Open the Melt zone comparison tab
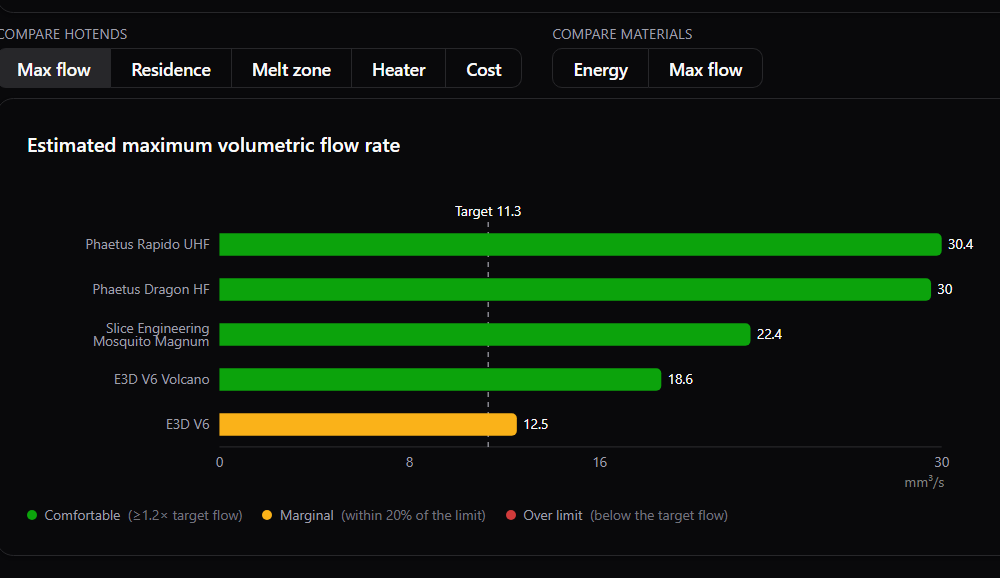The image size is (1000, 578). pyautogui.click(x=291, y=69)
